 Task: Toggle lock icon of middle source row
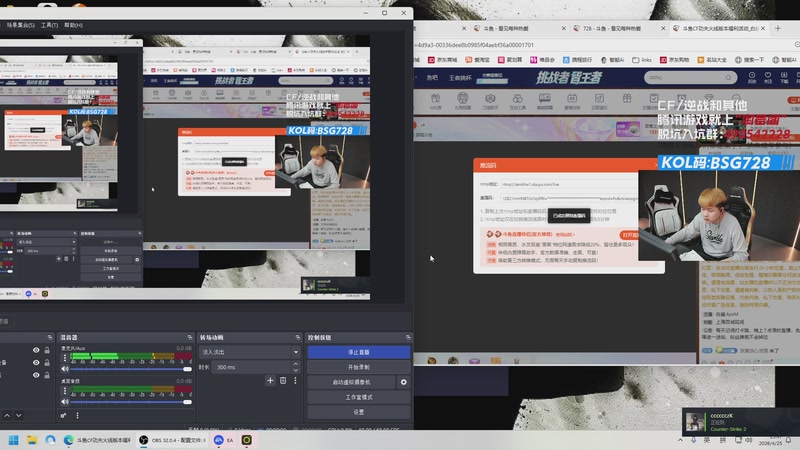pyautogui.click(x=47, y=362)
